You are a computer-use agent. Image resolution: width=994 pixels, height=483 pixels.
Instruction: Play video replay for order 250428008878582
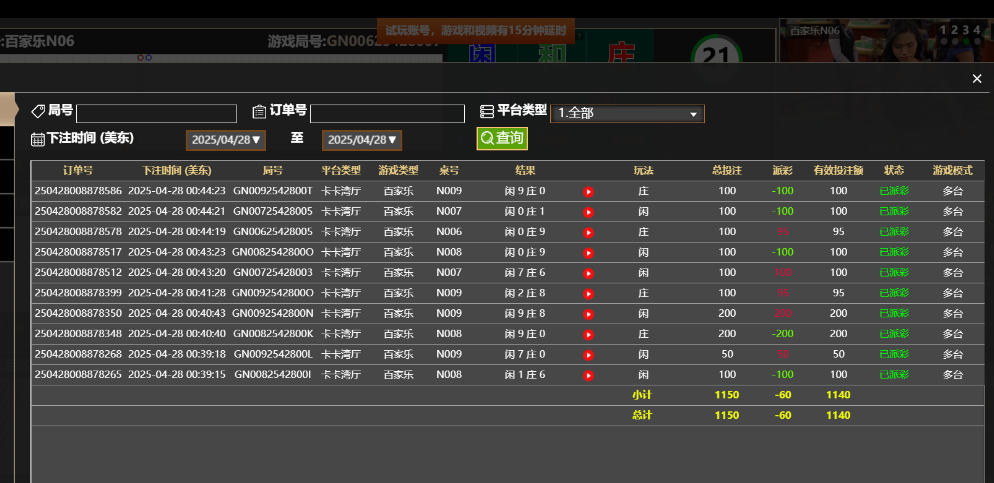588,212
